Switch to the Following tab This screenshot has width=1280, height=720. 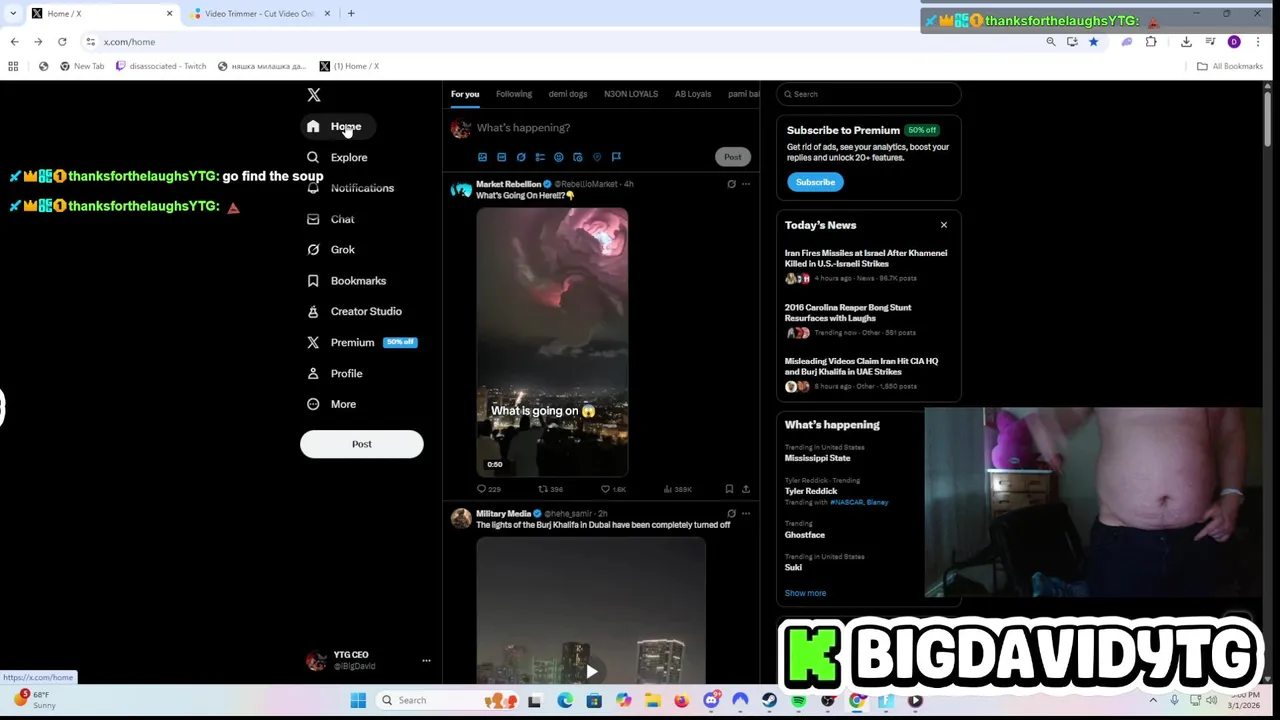[x=514, y=94]
